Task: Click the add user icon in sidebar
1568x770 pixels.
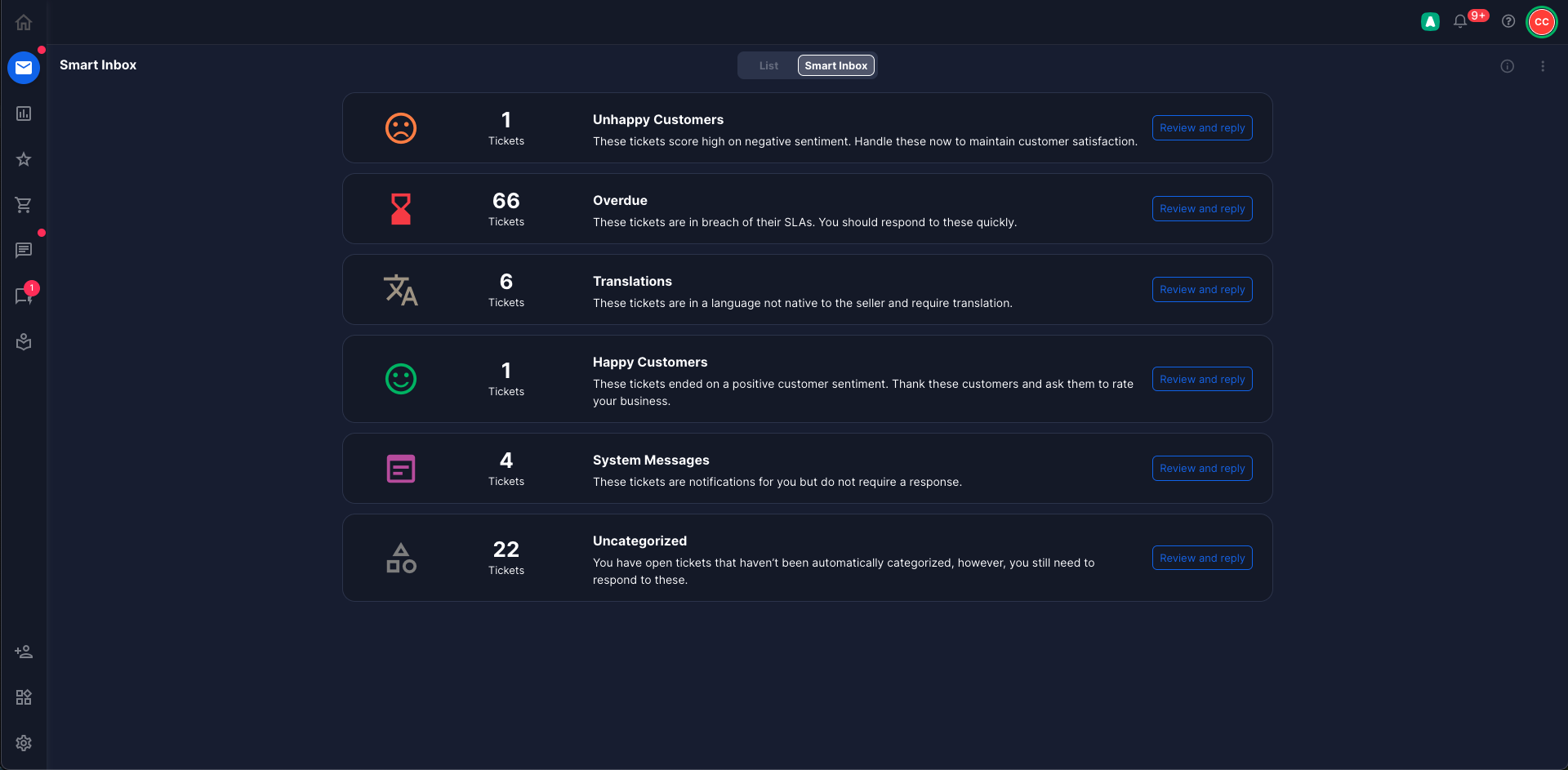Action: point(24,652)
